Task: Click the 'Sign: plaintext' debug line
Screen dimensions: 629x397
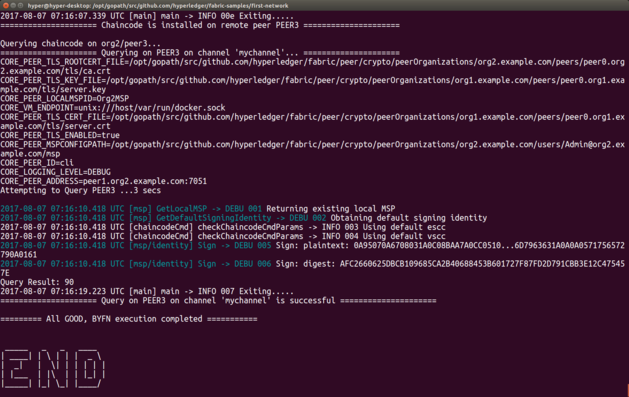Action: [x=312, y=250]
